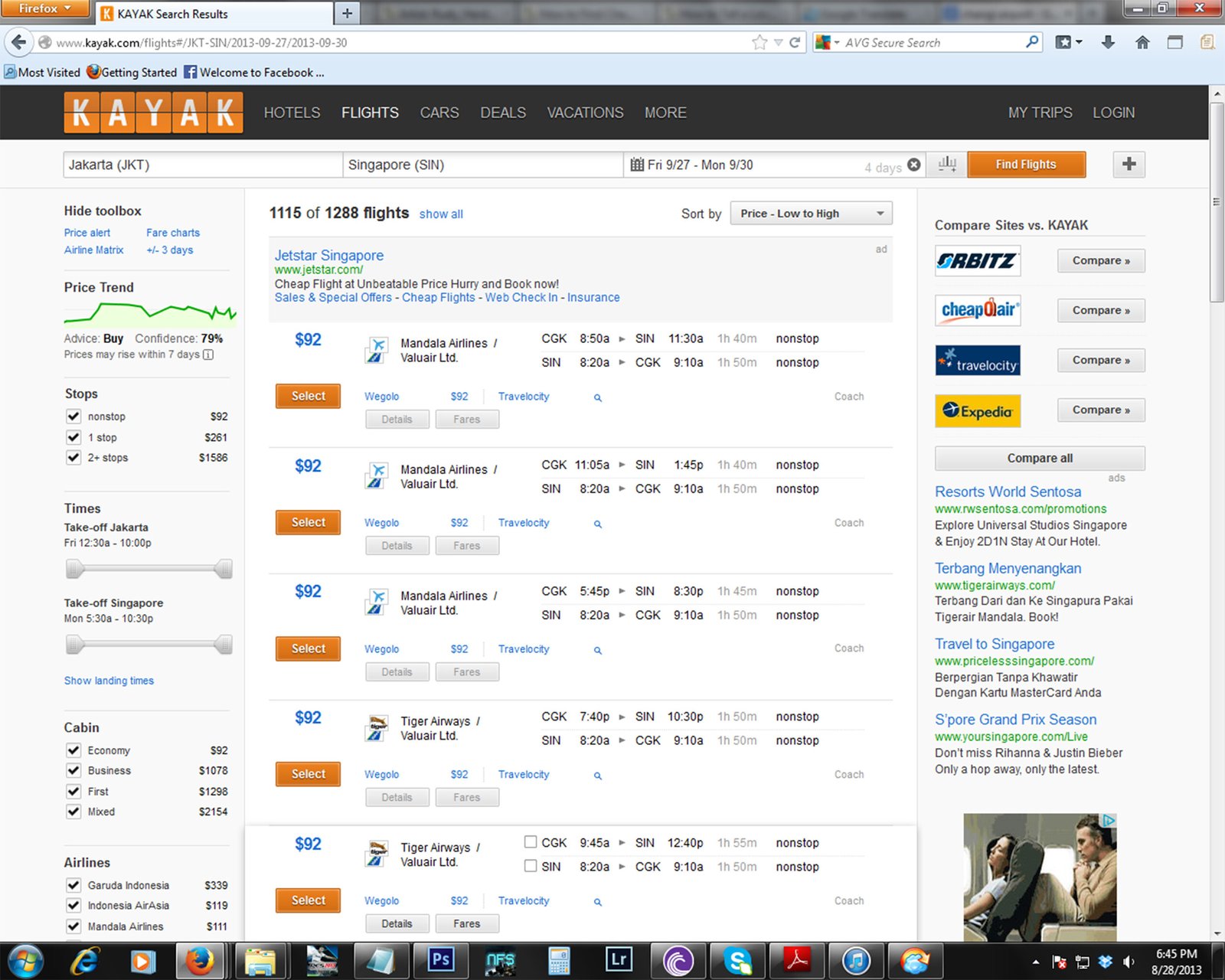Uncheck Garuda Indonesia airline filter
This screenshot has height=980, width=1225.
(x=73, y=885)
